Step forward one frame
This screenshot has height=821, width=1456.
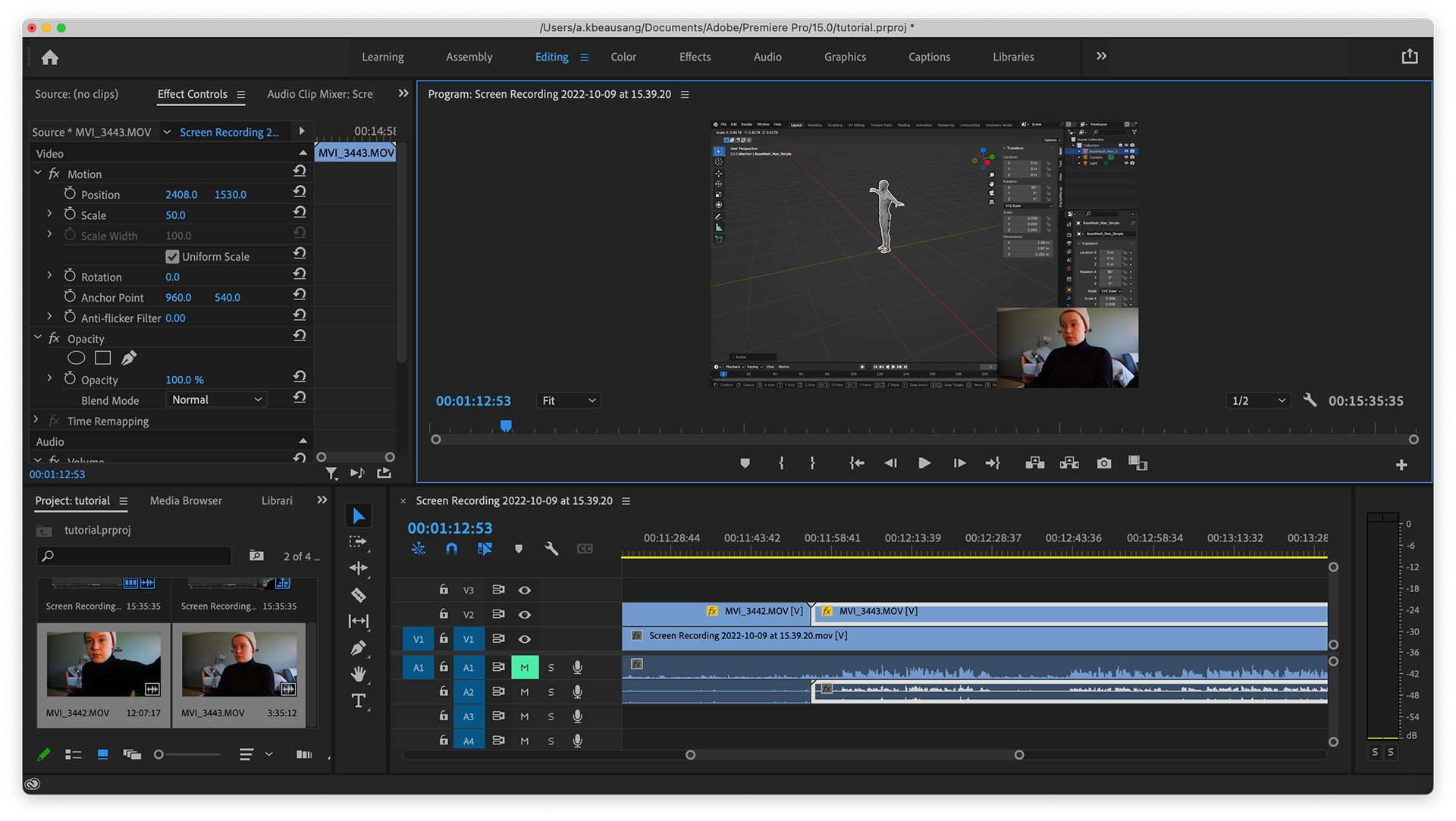pos(959,463)
